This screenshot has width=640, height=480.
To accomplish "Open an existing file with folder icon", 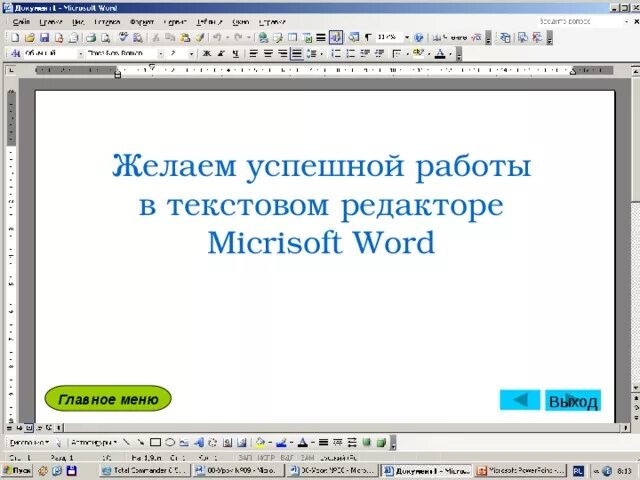I will click(29, 38).
